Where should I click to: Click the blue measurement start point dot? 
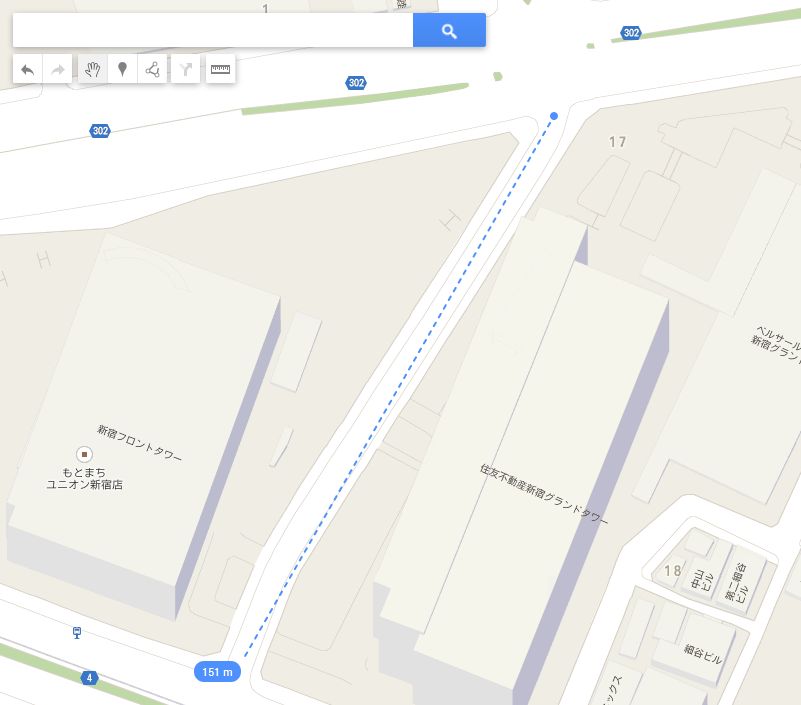point(554,116)
